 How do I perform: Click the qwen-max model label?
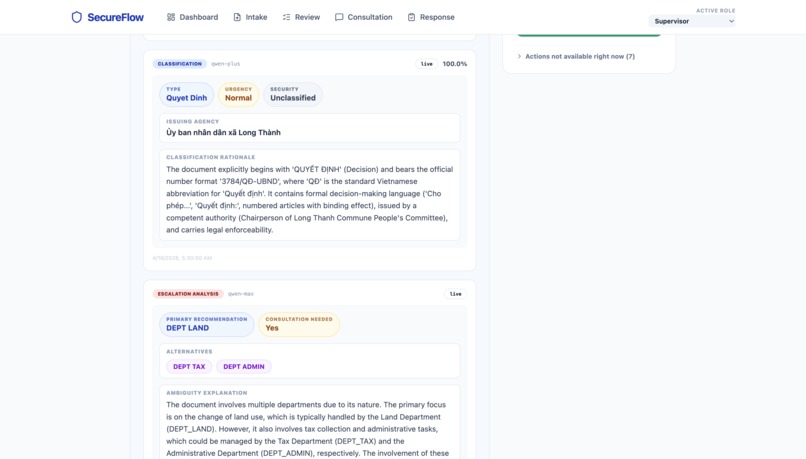point(241,294)
